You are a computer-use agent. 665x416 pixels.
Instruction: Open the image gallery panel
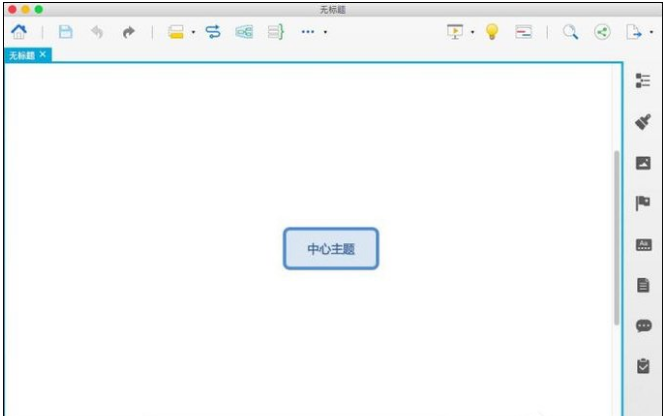(x=643, y=163)
